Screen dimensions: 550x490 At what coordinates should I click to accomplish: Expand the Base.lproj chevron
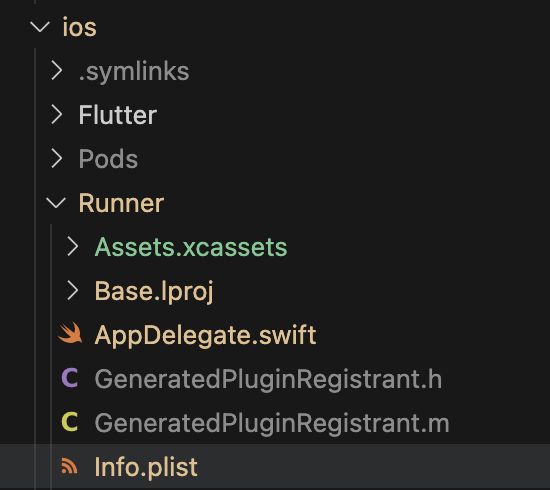point(73,290)
